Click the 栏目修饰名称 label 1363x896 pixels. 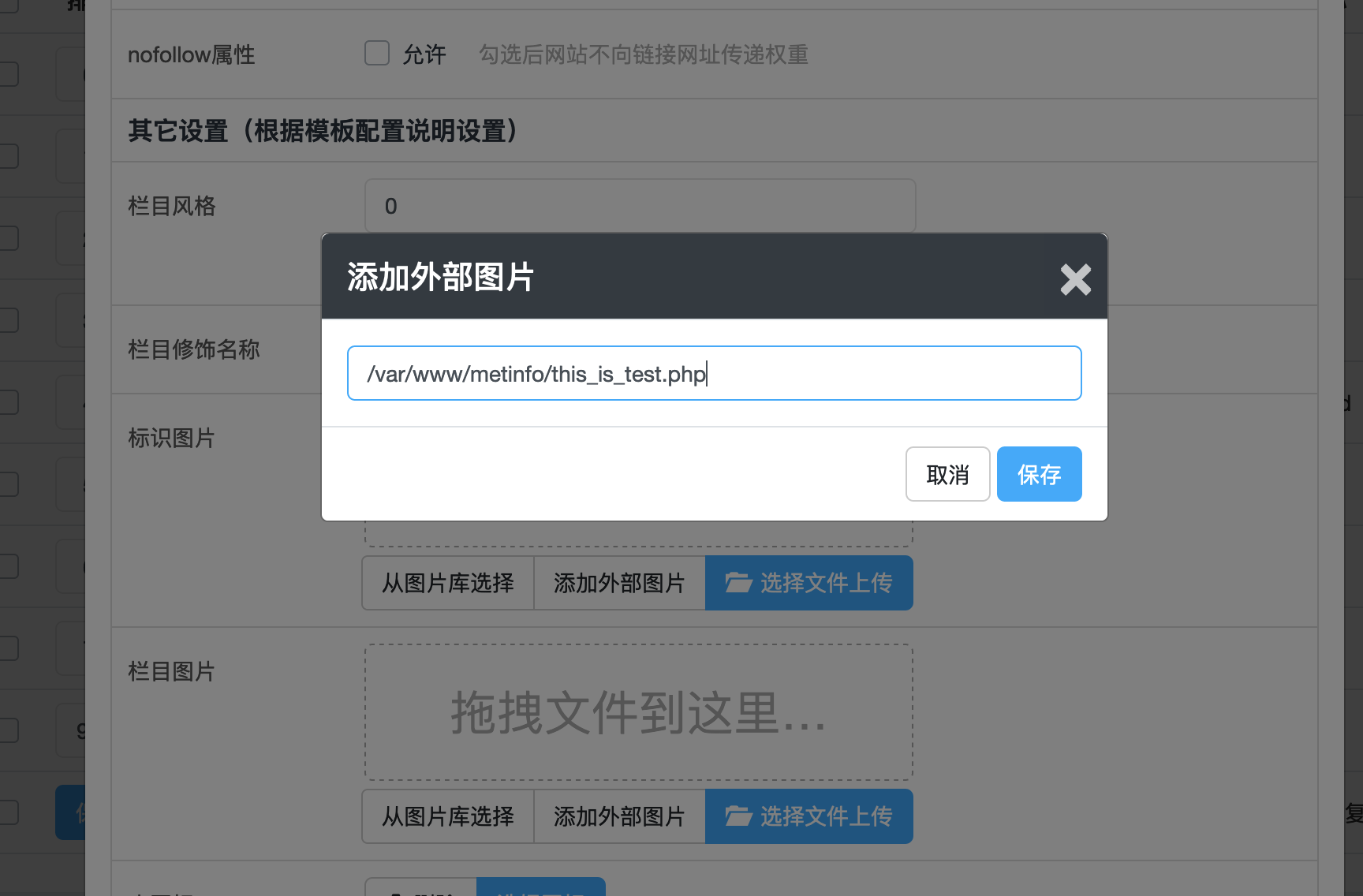click(x=194, y=349)
